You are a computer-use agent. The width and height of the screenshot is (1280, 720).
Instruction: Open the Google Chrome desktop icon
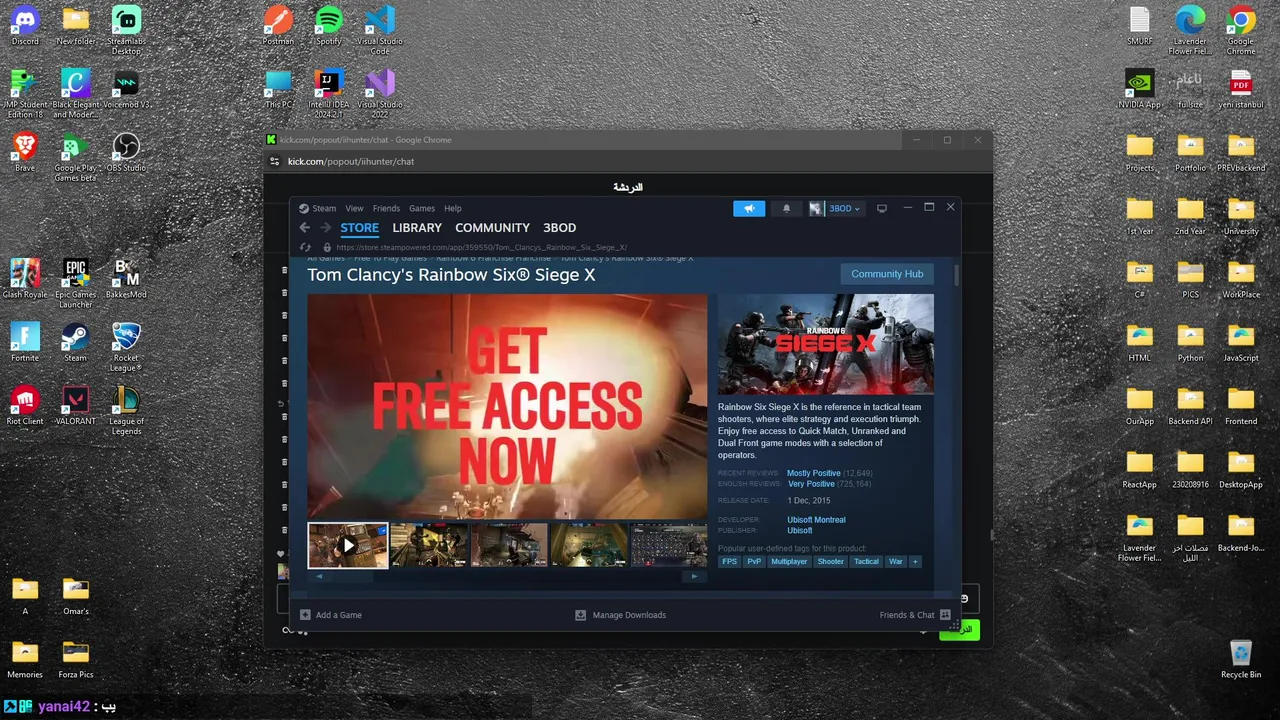coord(1241,30)
